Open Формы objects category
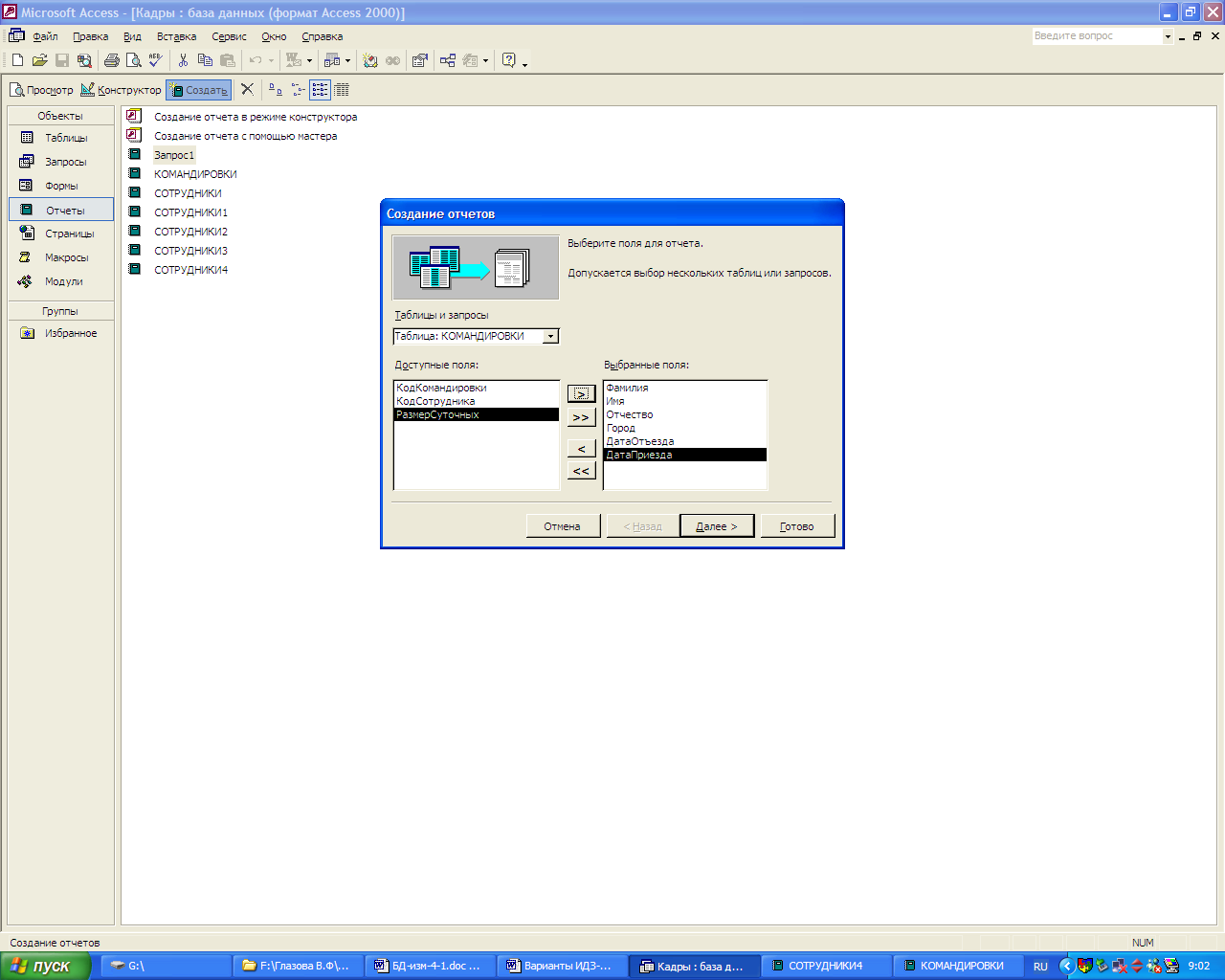Image resolution: width=1225 pixels, height=980 pixels. point(61,186)
